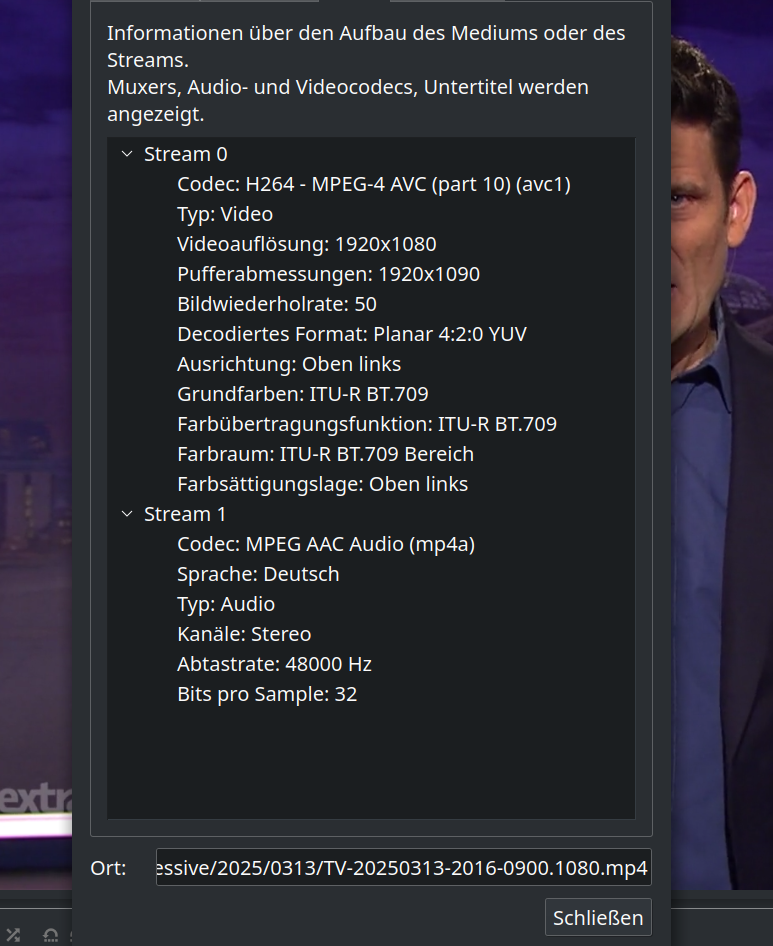Select the Videoauflösung 1920x1080 row
The height and width of the screenshot is (946, 773).
306,244
